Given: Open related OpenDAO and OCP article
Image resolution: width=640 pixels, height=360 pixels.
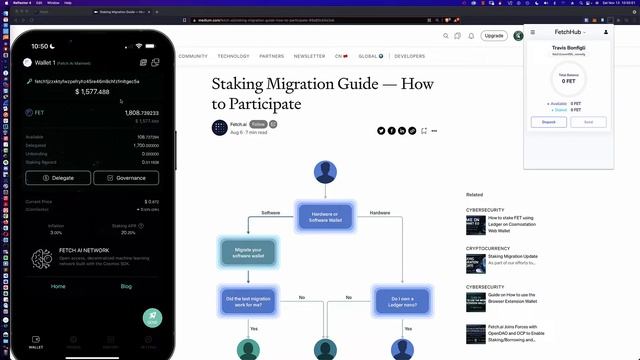Looking at the screenshot, I should pyautogui.click(x=516, y=333).
